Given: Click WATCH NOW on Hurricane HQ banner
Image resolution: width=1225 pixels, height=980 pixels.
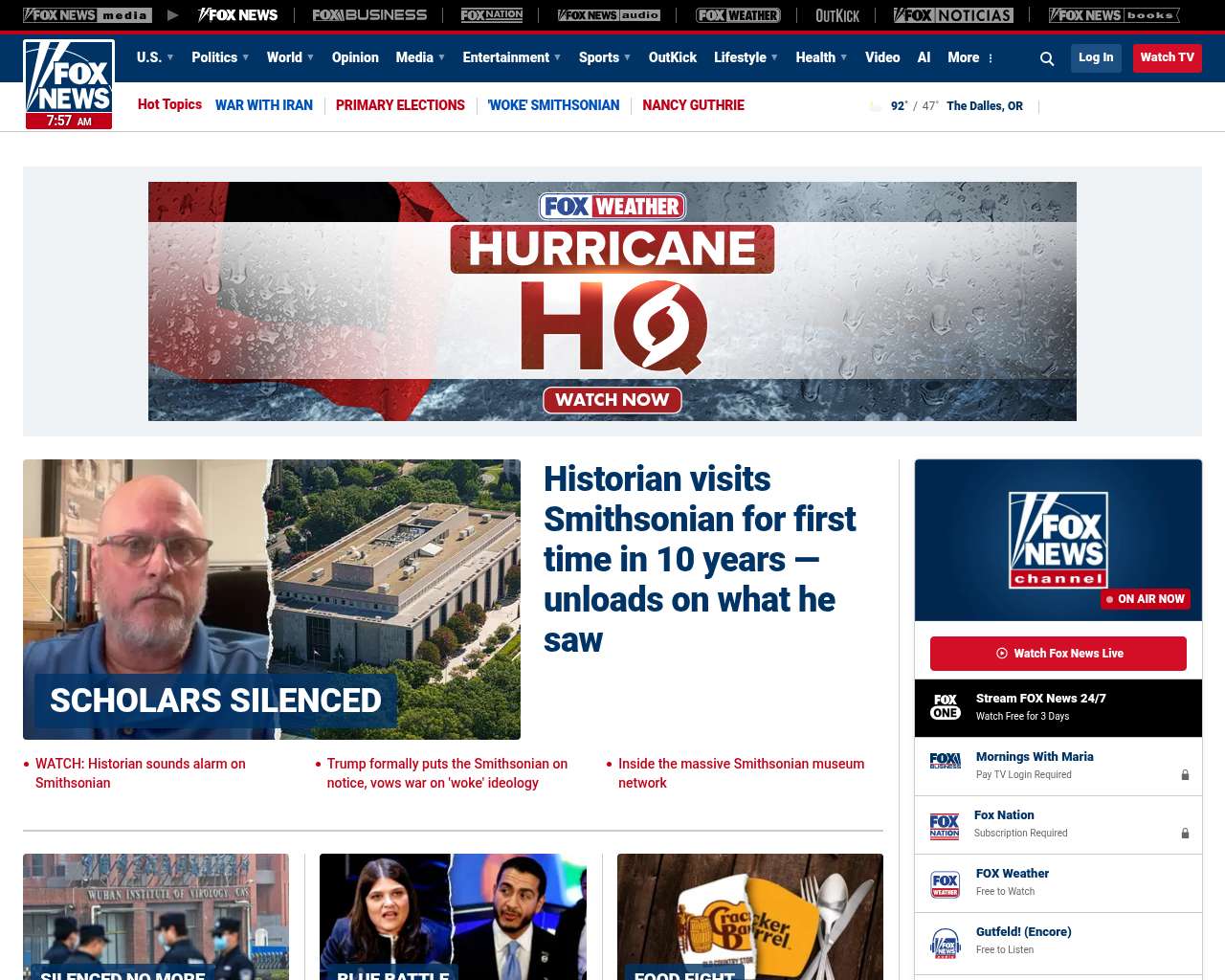Looking at the screenshot, I should (x=612, y=400).
